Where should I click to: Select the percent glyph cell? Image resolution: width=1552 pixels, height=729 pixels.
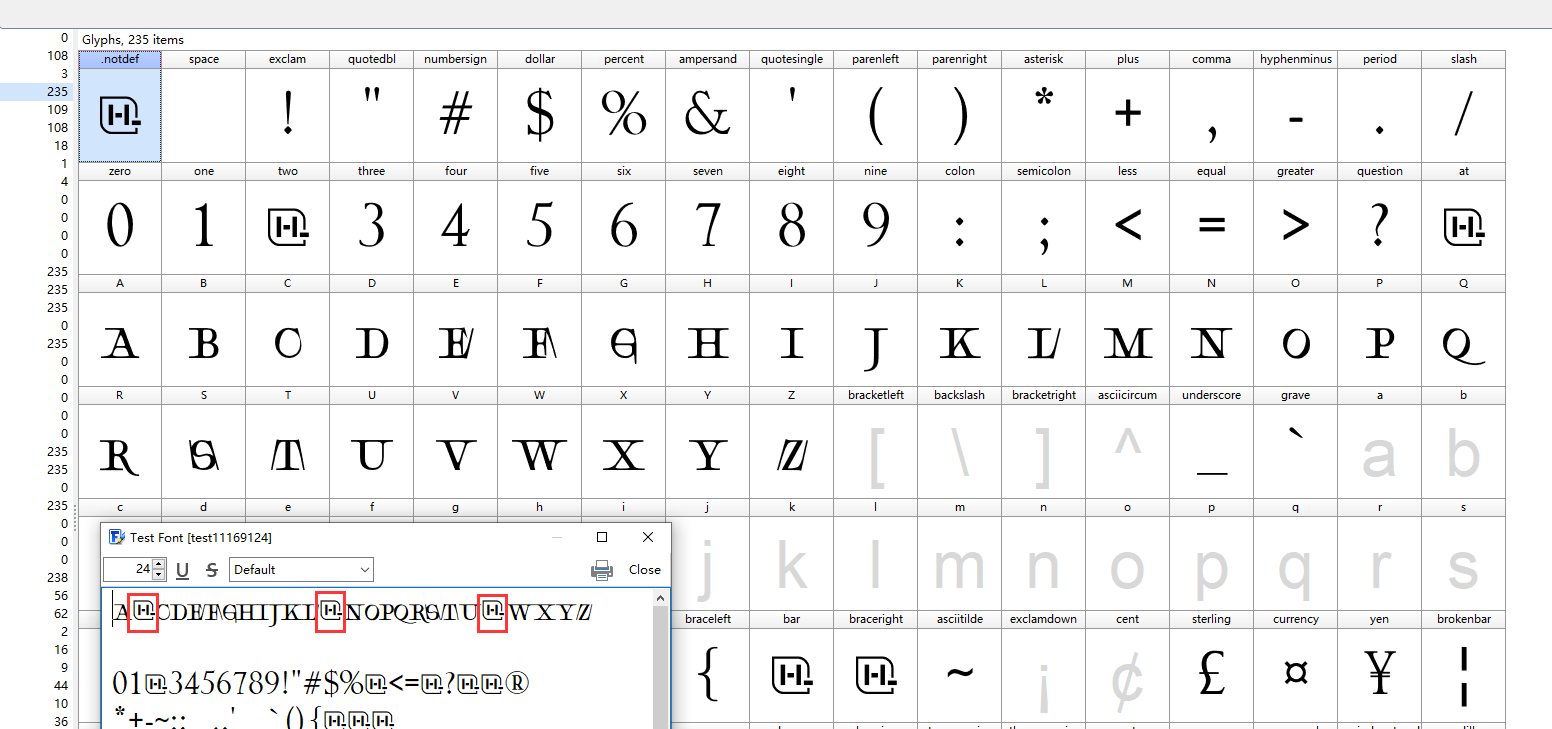point(624,107)
